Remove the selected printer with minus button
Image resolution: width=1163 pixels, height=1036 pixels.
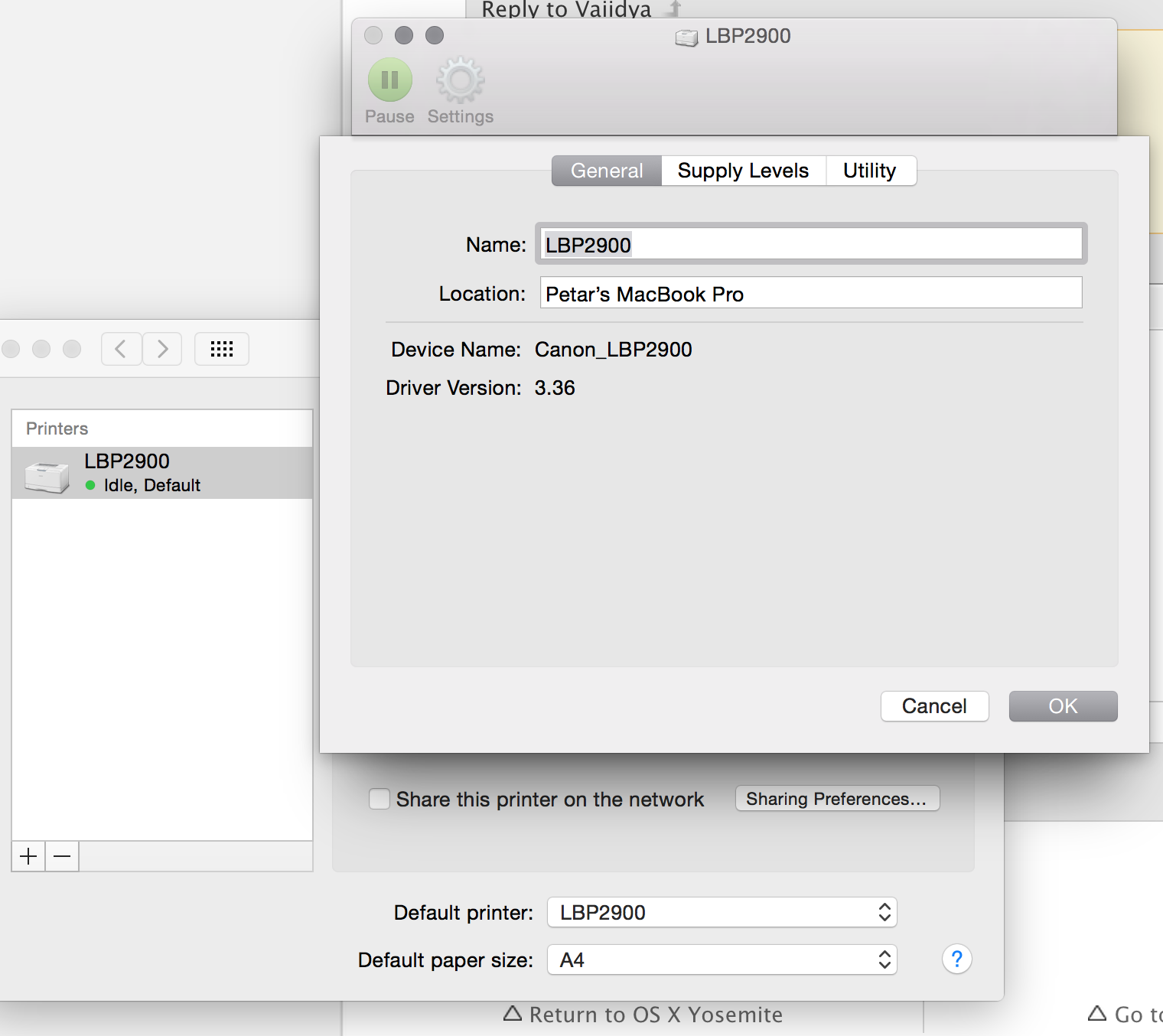pyautogui.click(x=62, y=856)
